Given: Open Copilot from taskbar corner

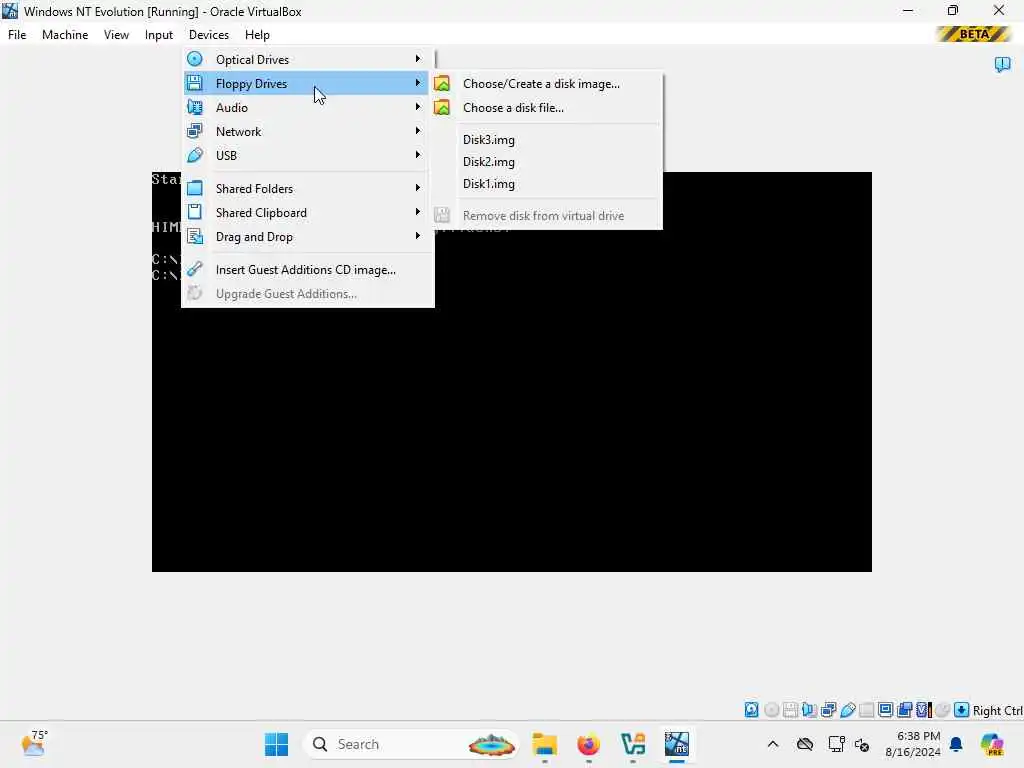Looking at the screenshot, I should coord(992,744).
